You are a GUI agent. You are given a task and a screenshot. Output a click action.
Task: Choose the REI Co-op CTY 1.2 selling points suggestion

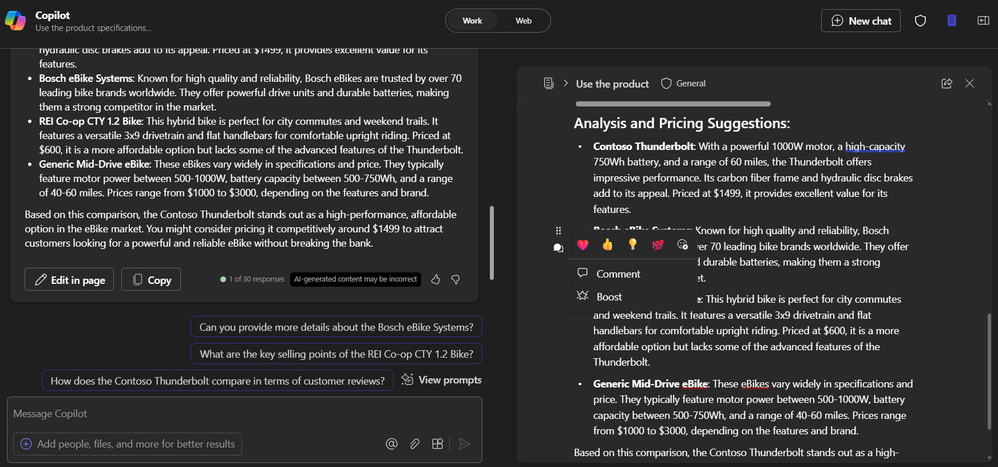[336, 354]
